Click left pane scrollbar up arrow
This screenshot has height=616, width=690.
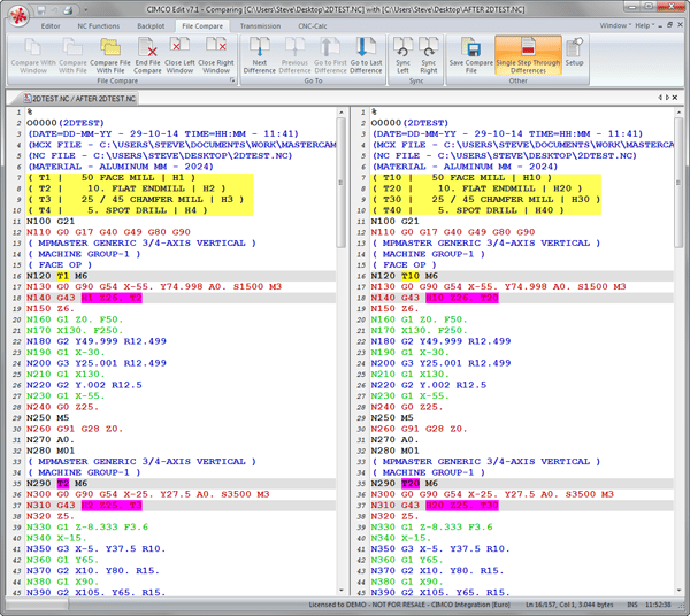(341, 113)
